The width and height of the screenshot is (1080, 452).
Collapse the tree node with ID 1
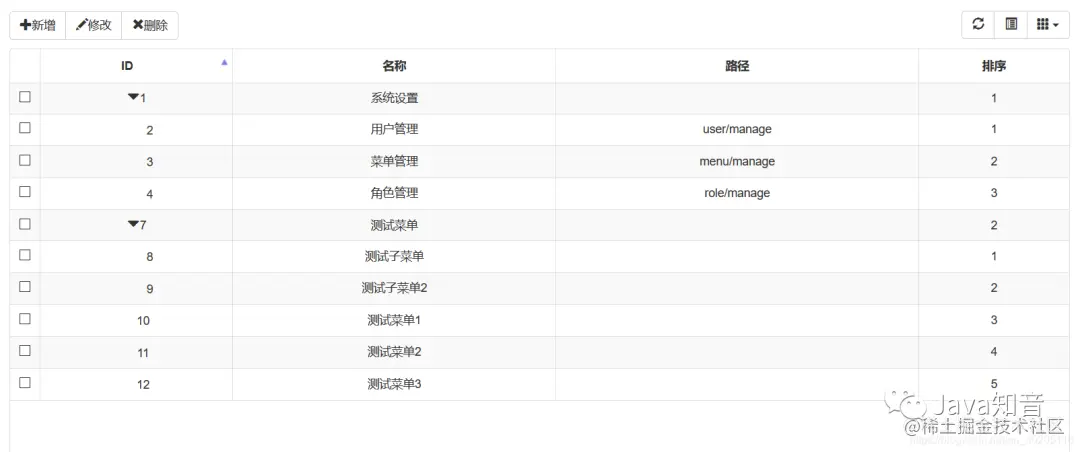[133, 97]
